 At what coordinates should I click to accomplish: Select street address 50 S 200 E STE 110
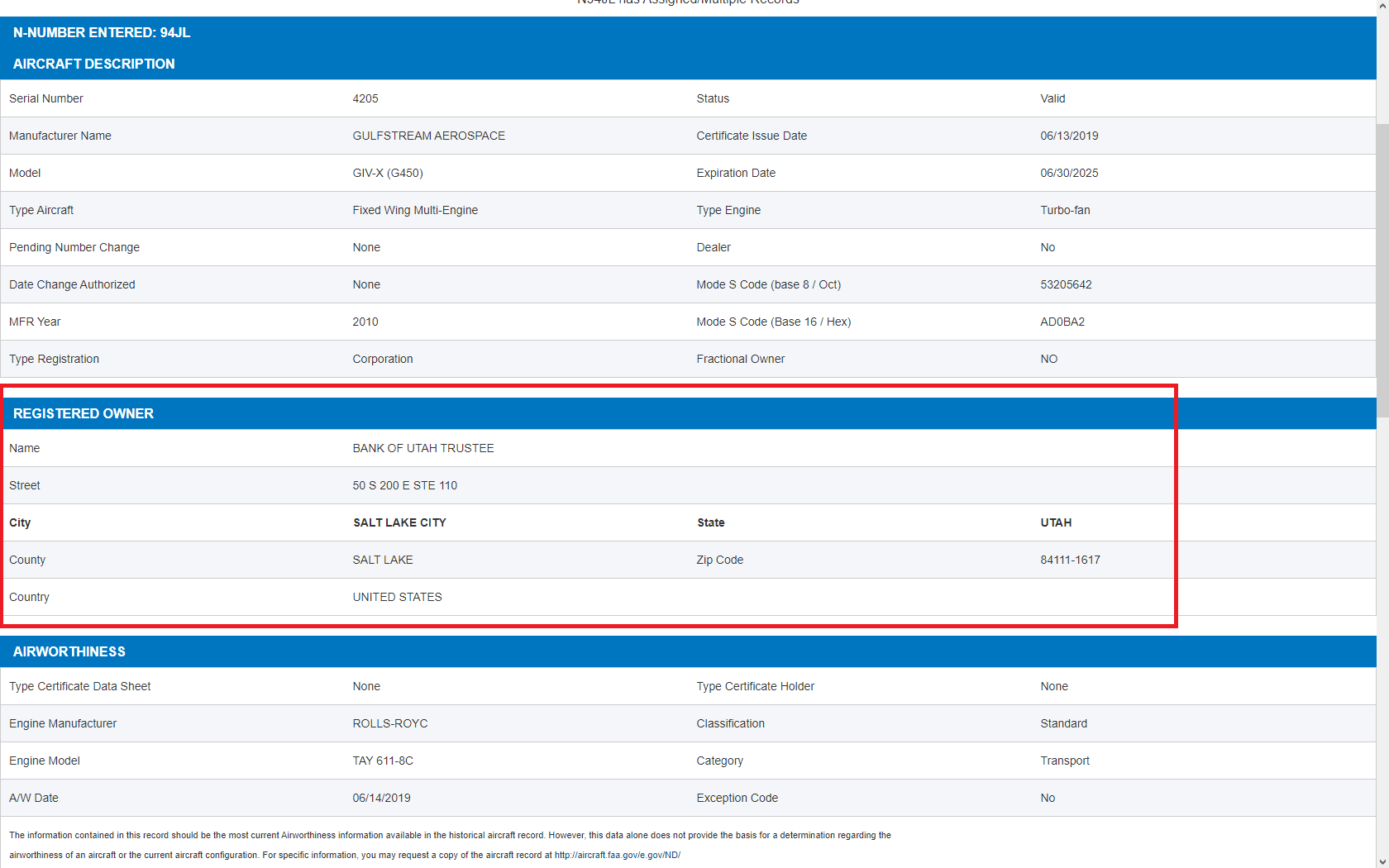point(405,485)
